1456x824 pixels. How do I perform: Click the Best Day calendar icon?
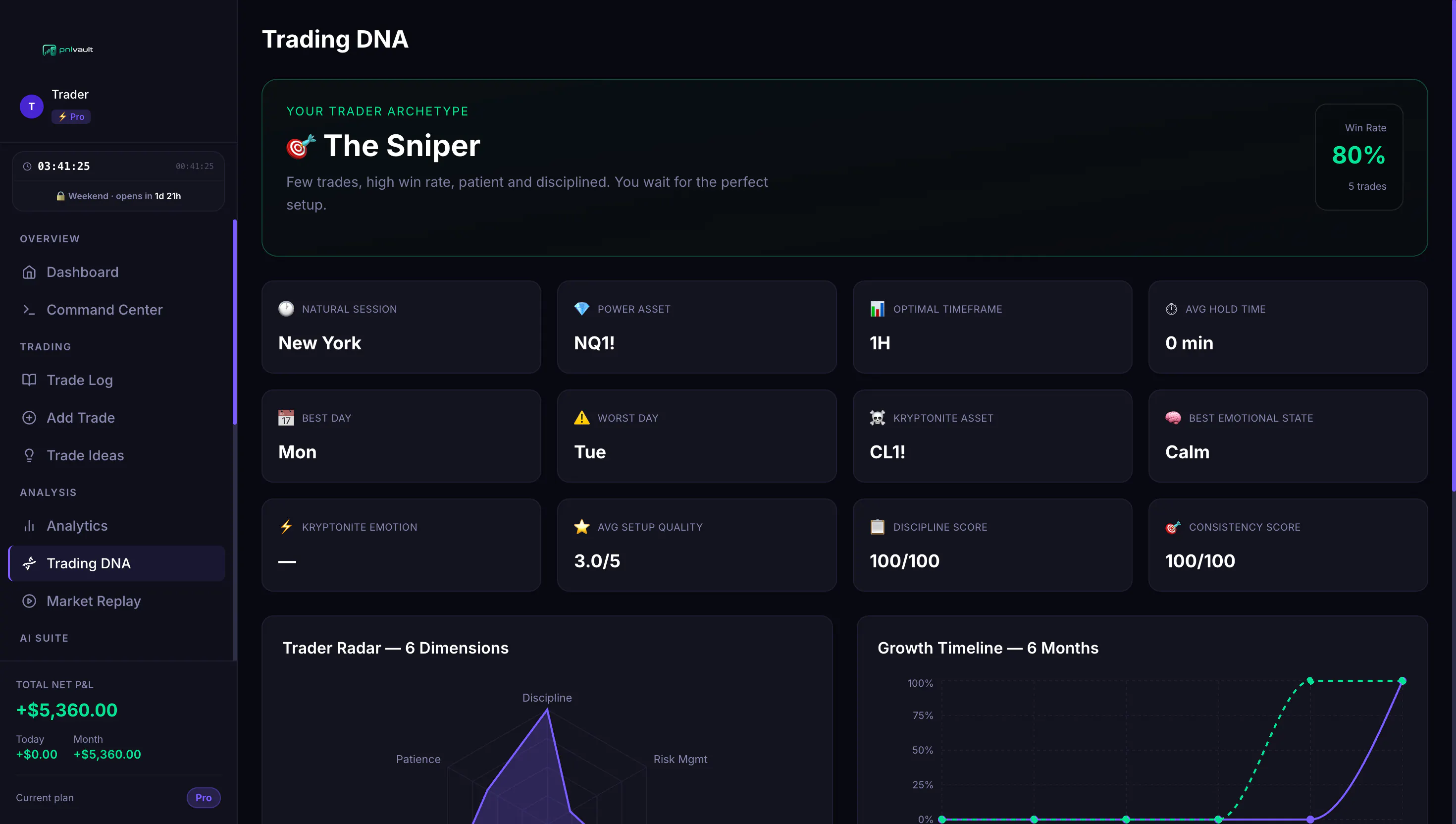286,418
